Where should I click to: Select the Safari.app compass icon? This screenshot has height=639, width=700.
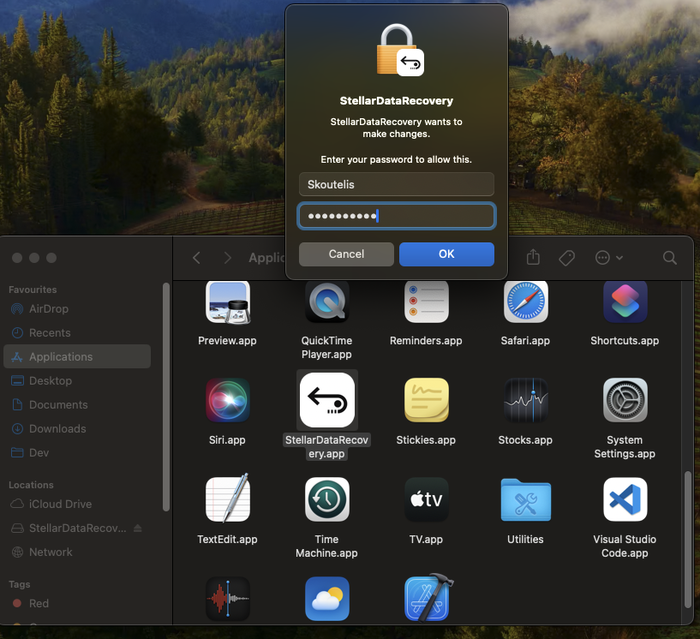click(x=525, y=302)
